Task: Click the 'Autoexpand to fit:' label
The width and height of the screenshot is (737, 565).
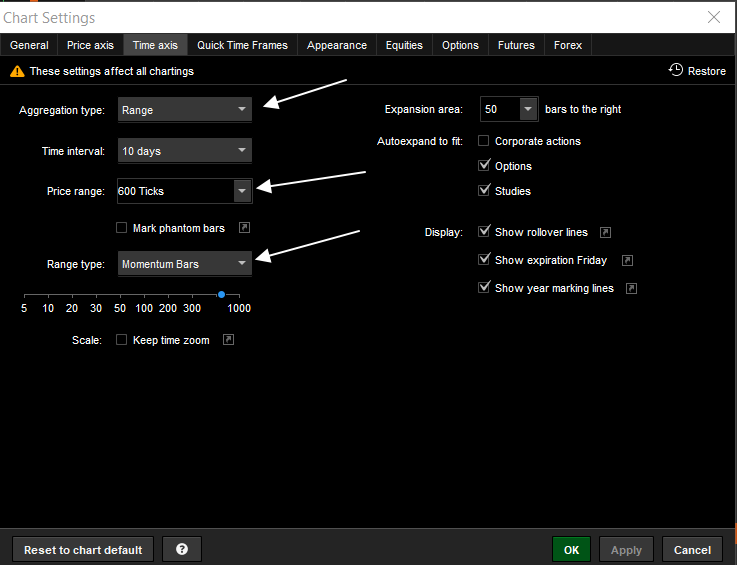Action: [x=420, y=141]
